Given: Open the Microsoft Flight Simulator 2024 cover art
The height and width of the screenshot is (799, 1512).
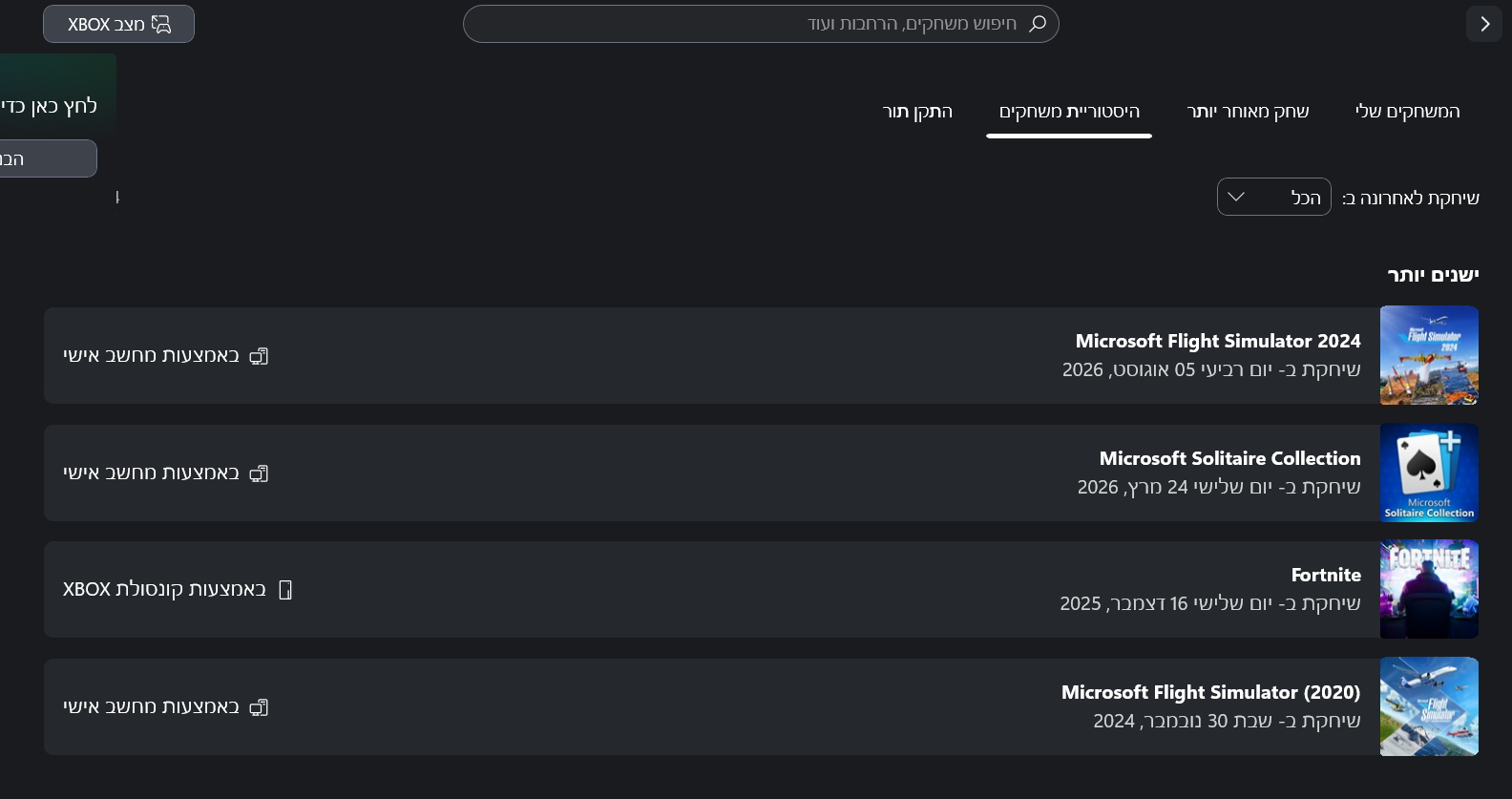Looking at the screenshot, I should (x=1429, y=355).
